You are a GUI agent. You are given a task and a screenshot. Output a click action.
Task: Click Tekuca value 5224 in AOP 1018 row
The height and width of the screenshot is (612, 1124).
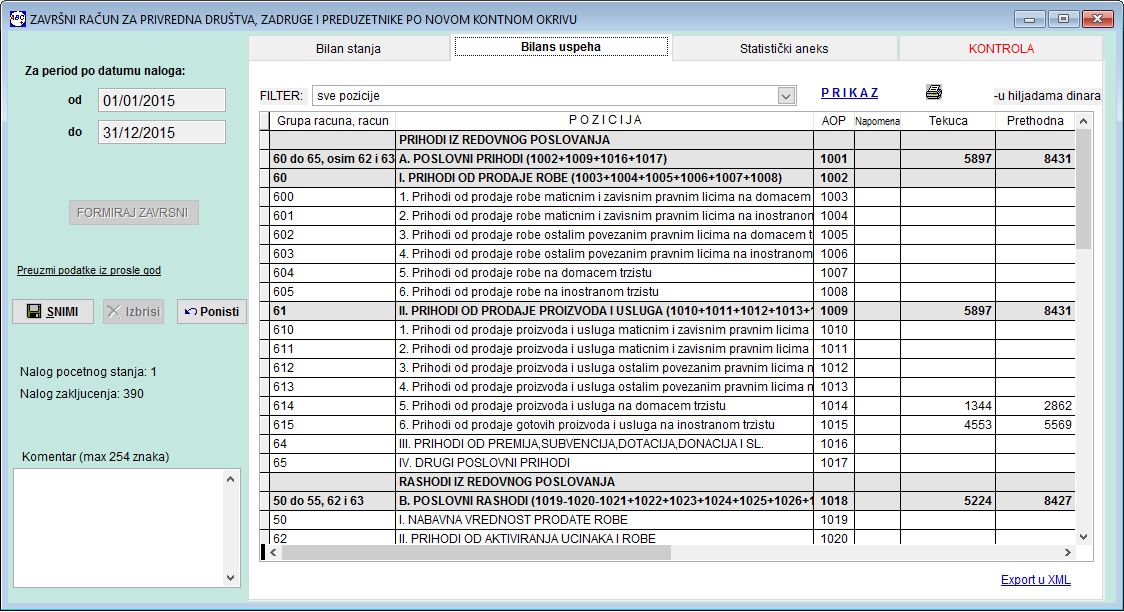948,501
